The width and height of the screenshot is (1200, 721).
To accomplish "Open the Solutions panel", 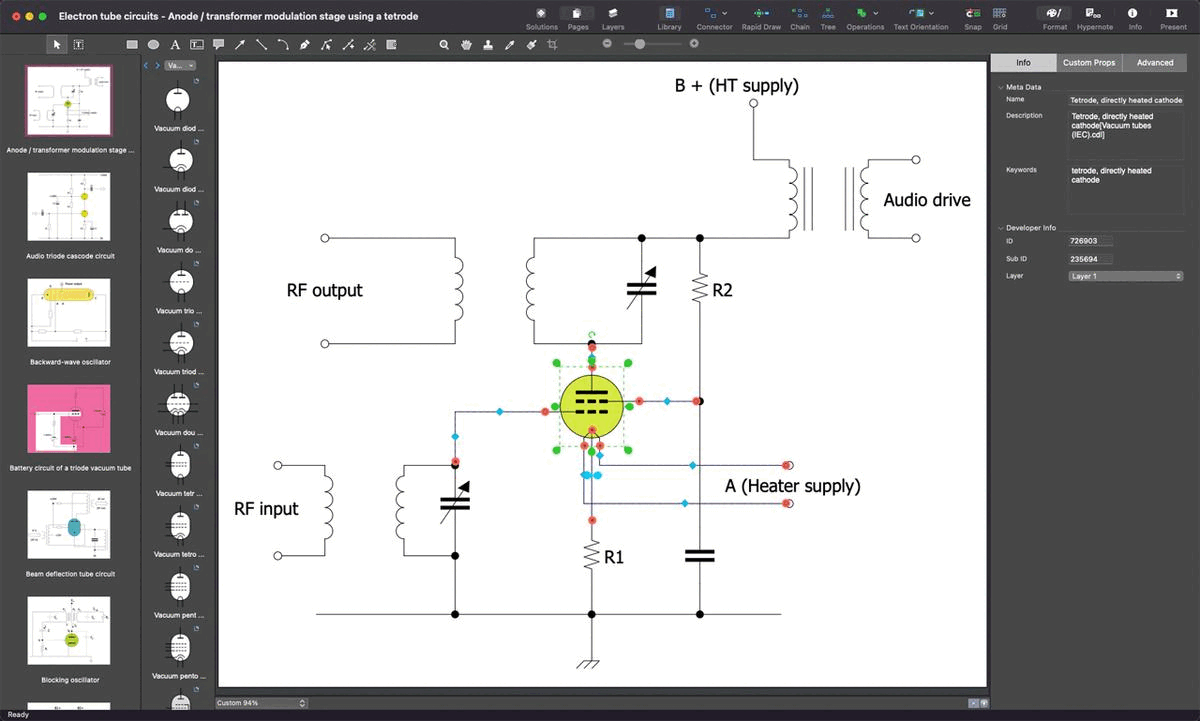I will (x=541, y=14).
